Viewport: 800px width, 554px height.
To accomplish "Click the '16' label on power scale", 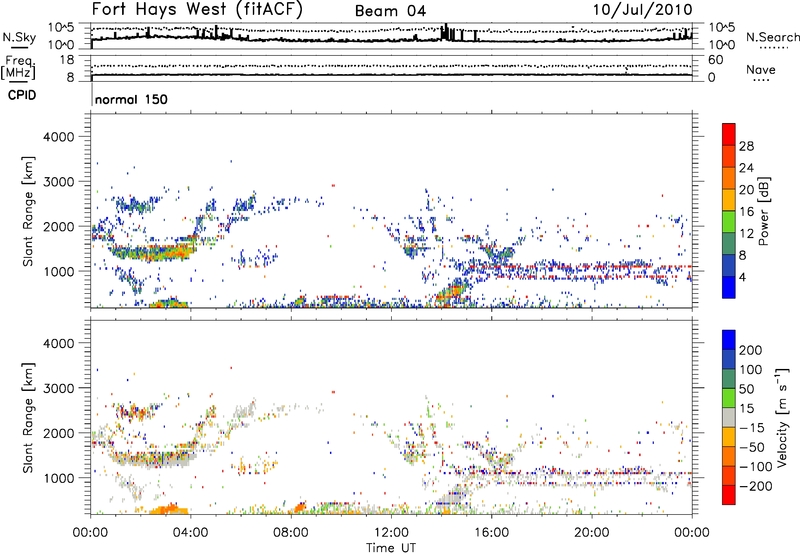I will coord(746,212).
